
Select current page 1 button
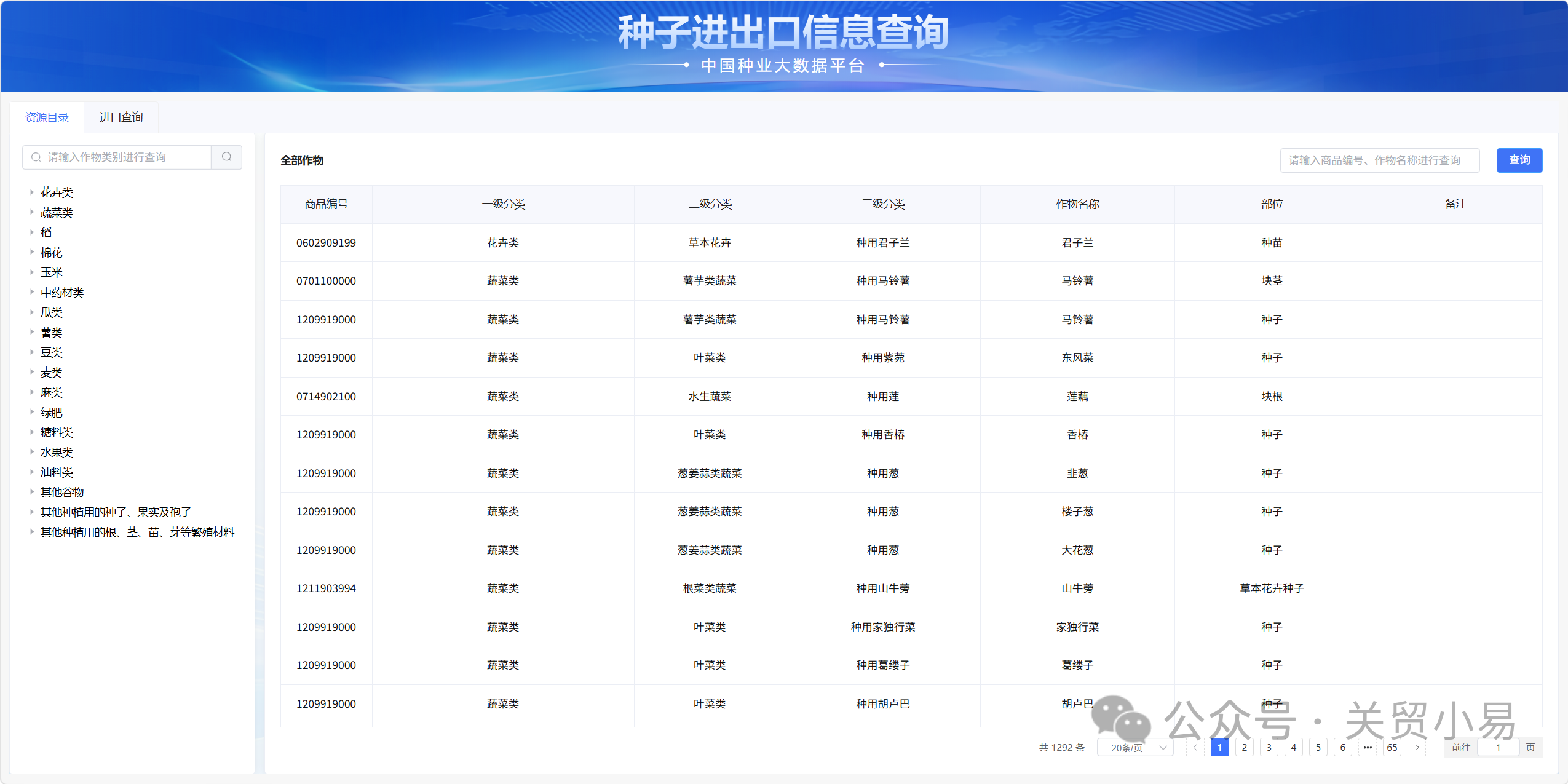tap(1220, 748)
